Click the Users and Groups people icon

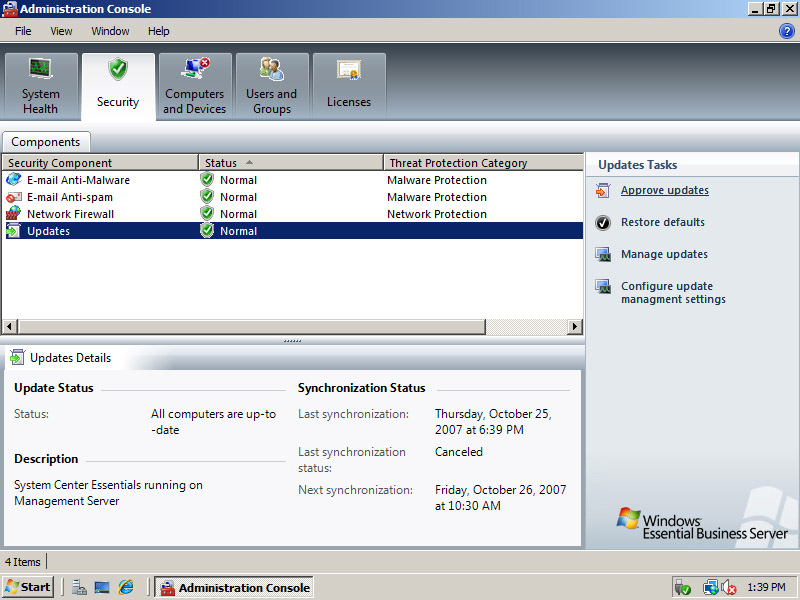(271, 68)
